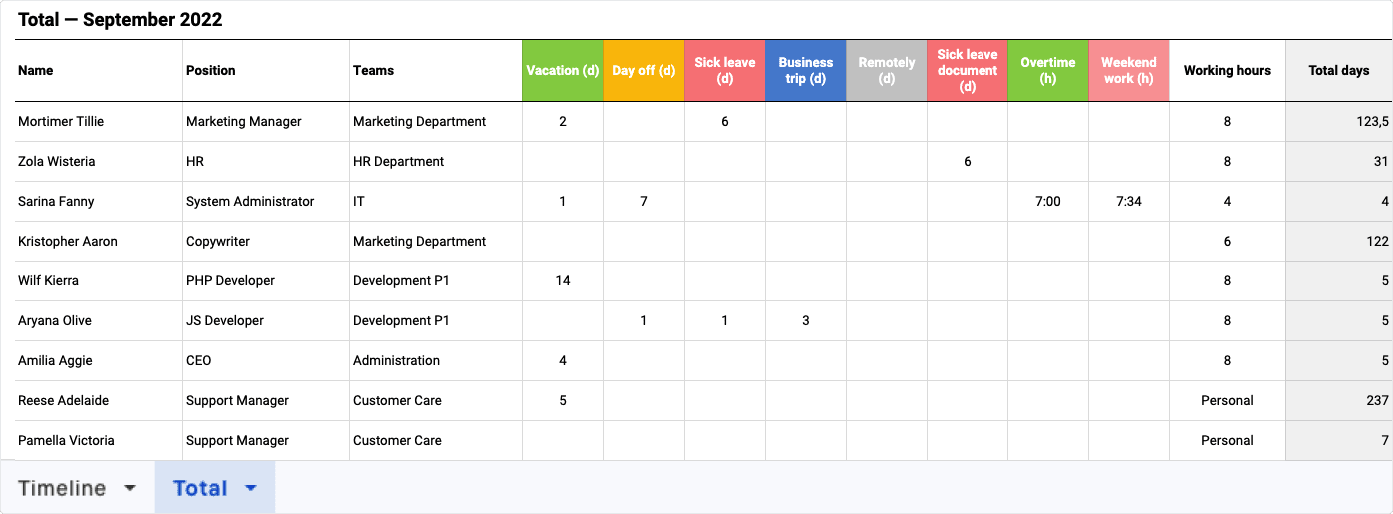Select the orange Day off (d) header
Viewport: 1393px width, 514px height.
643,70
